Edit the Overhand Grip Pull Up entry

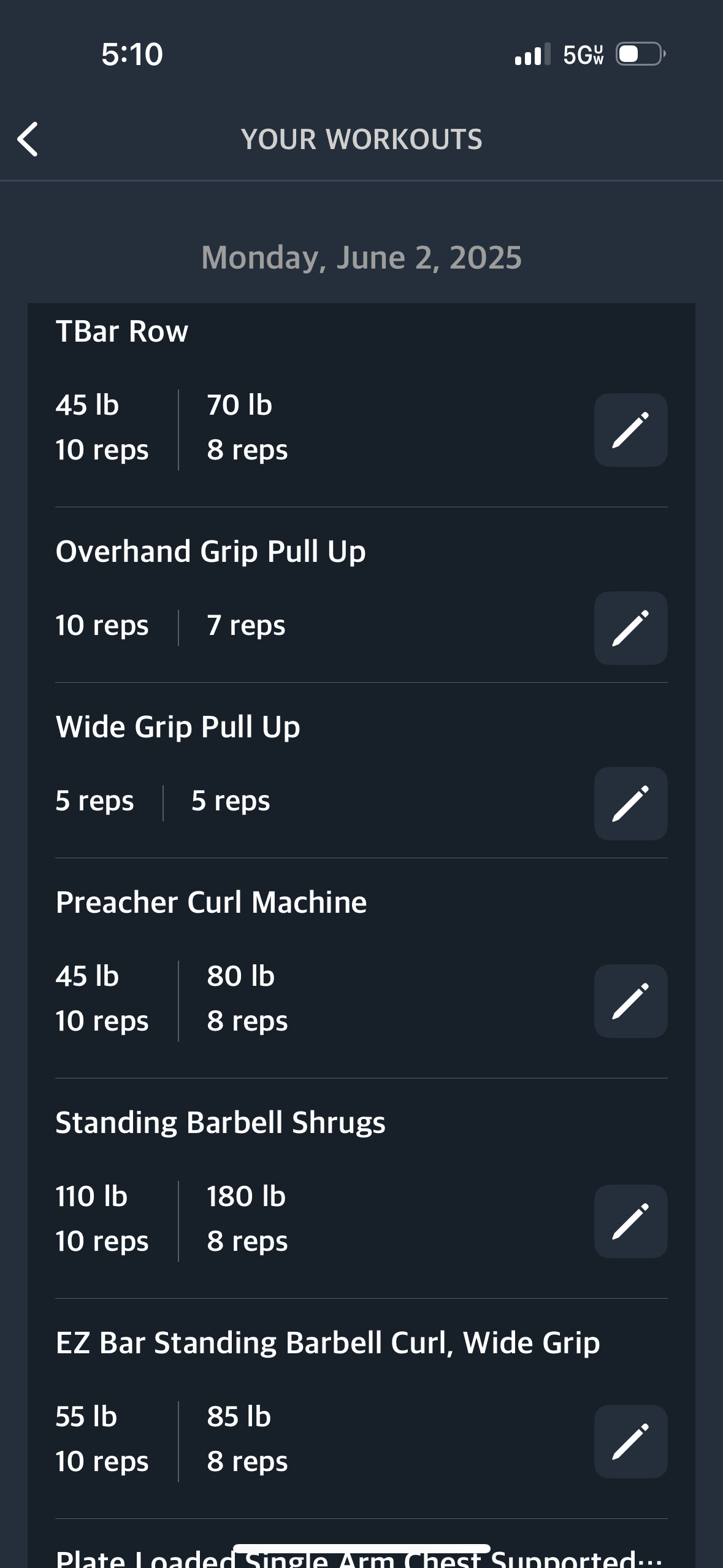click(630, 628)
